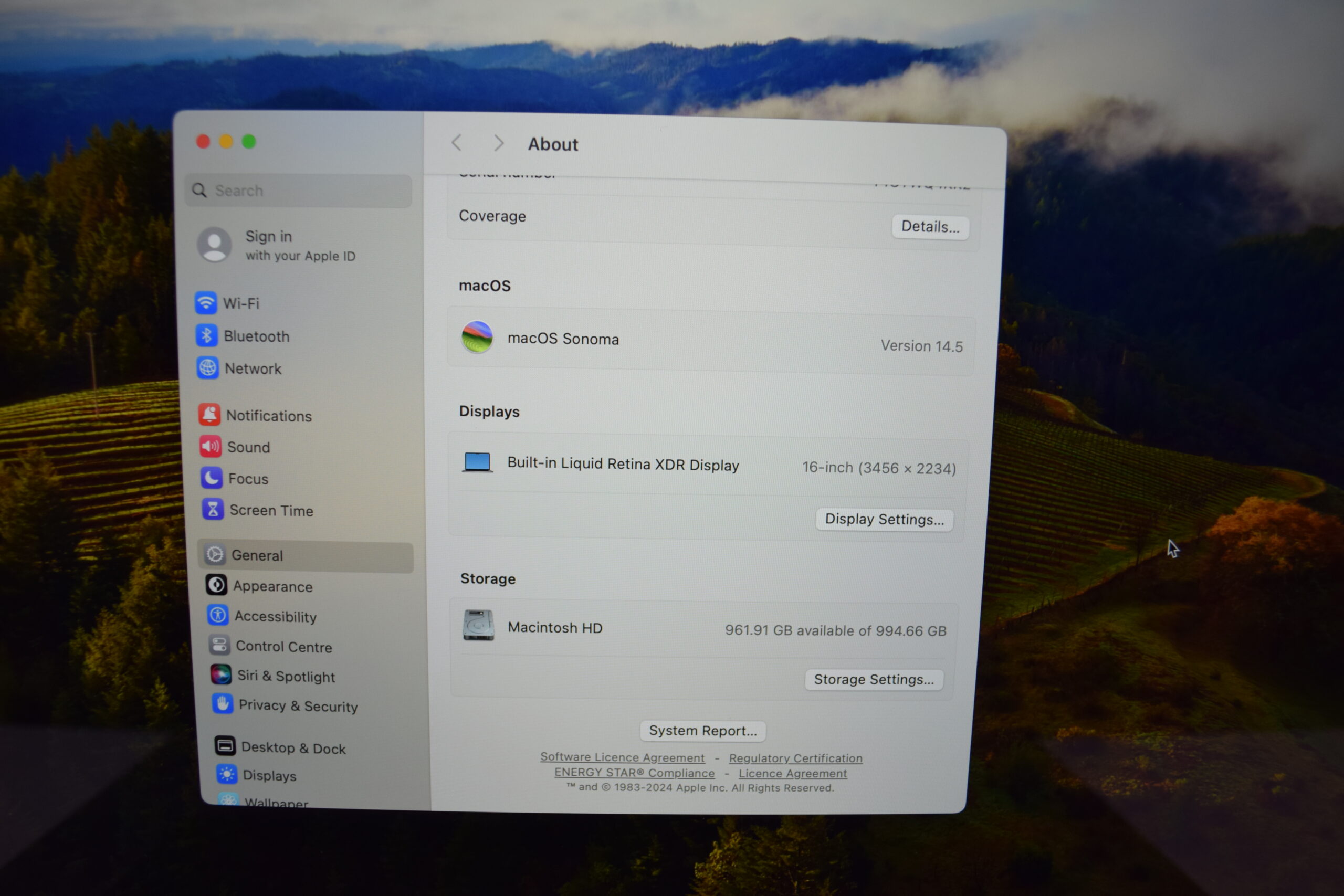Click the Sound speaker icon
1344x896 pixels.
coord(211,446)
